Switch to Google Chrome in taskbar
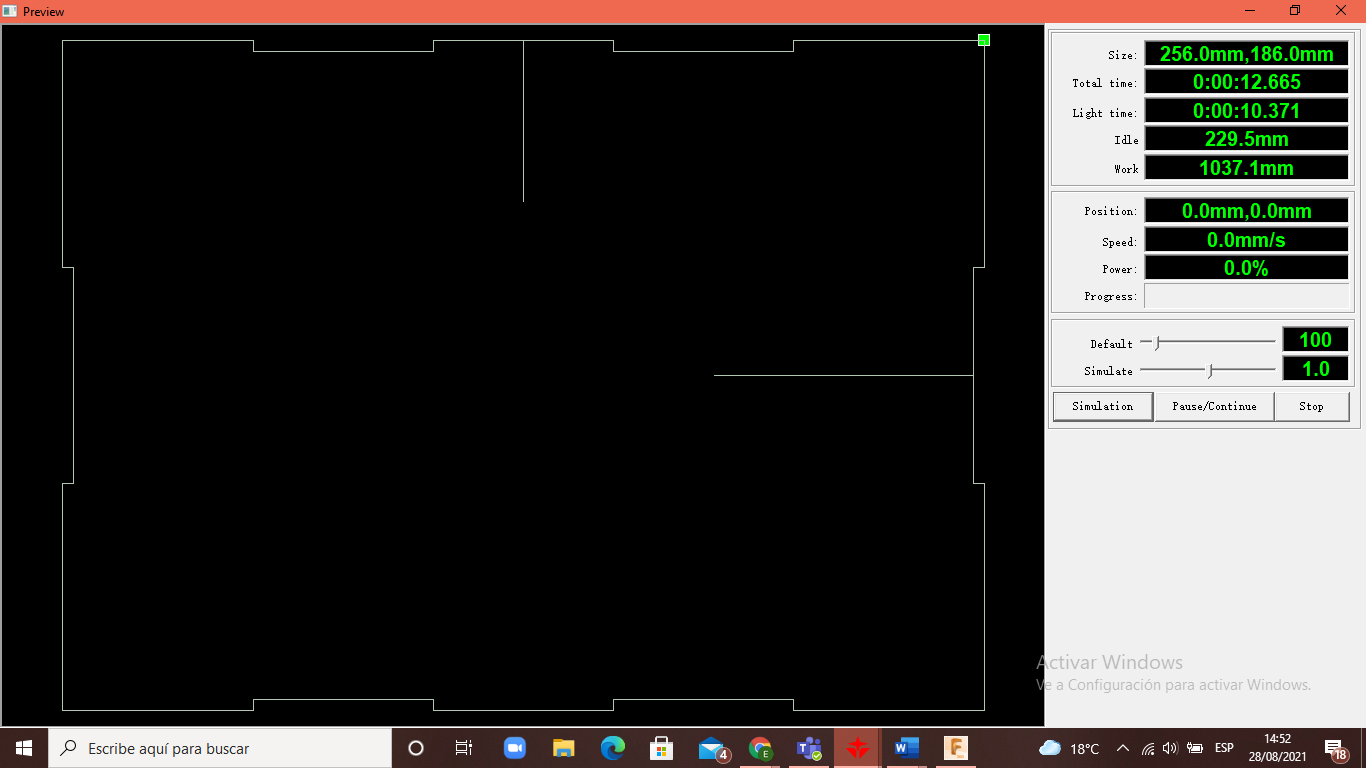1366x768 pixels. pyautogui.click(x=761, y=748)
